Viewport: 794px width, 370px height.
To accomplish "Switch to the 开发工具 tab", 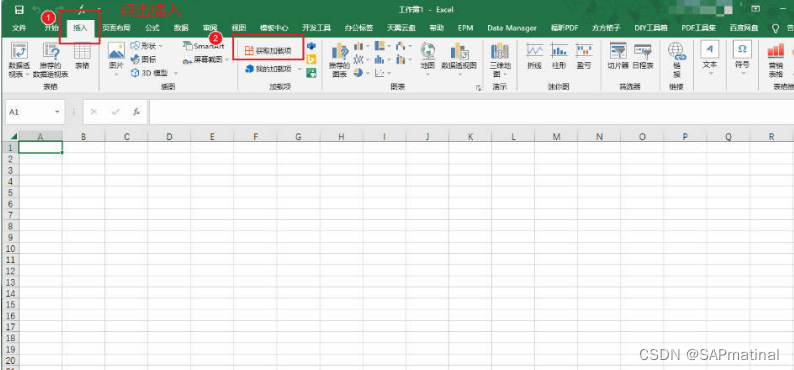I will 316,28.
